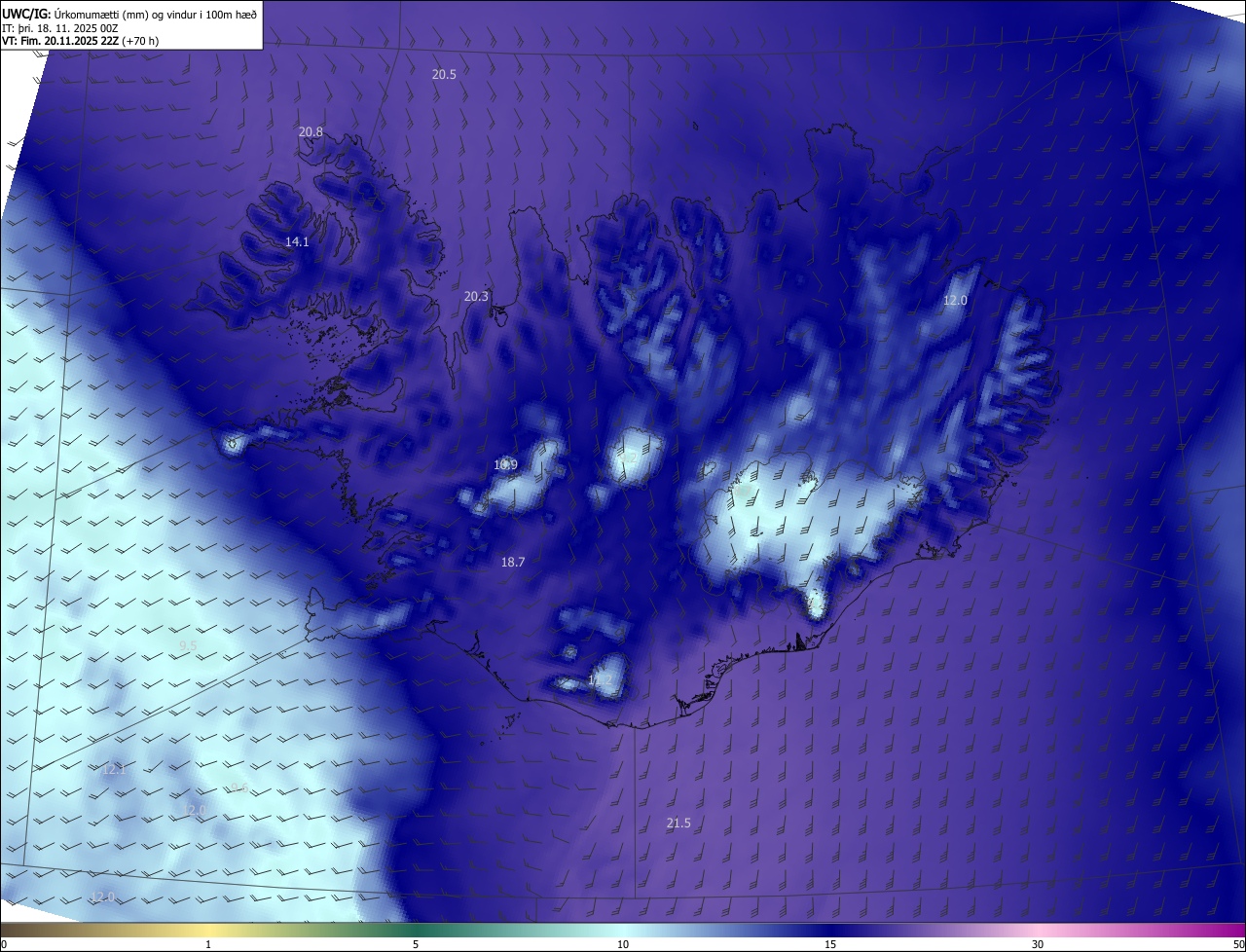
Task: Click the color scale label '15'
Action: pyautogui.click(x=830, y=944)
